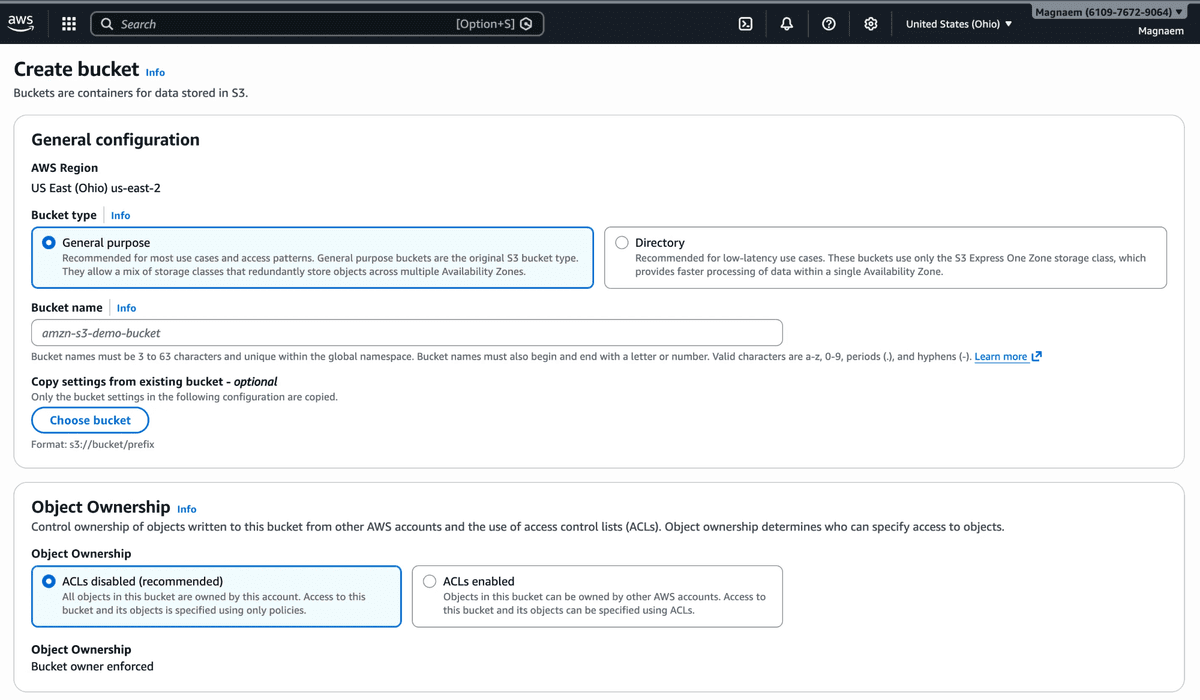Click Info link next to Create bucket

pyautogui.click(x=155, y=72)
